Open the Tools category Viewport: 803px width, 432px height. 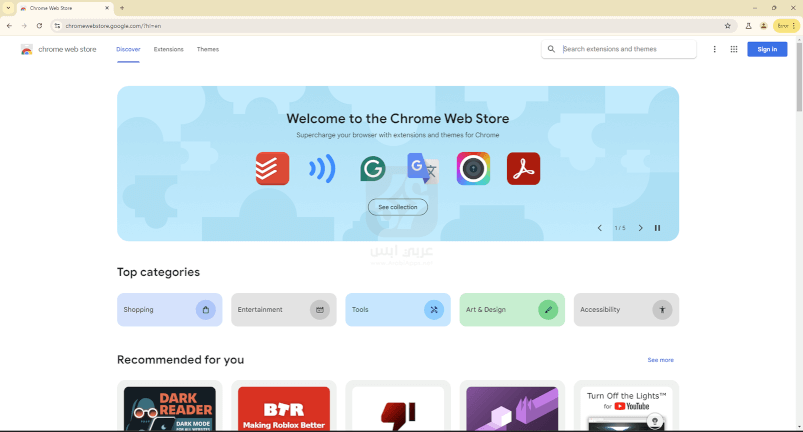398,310
